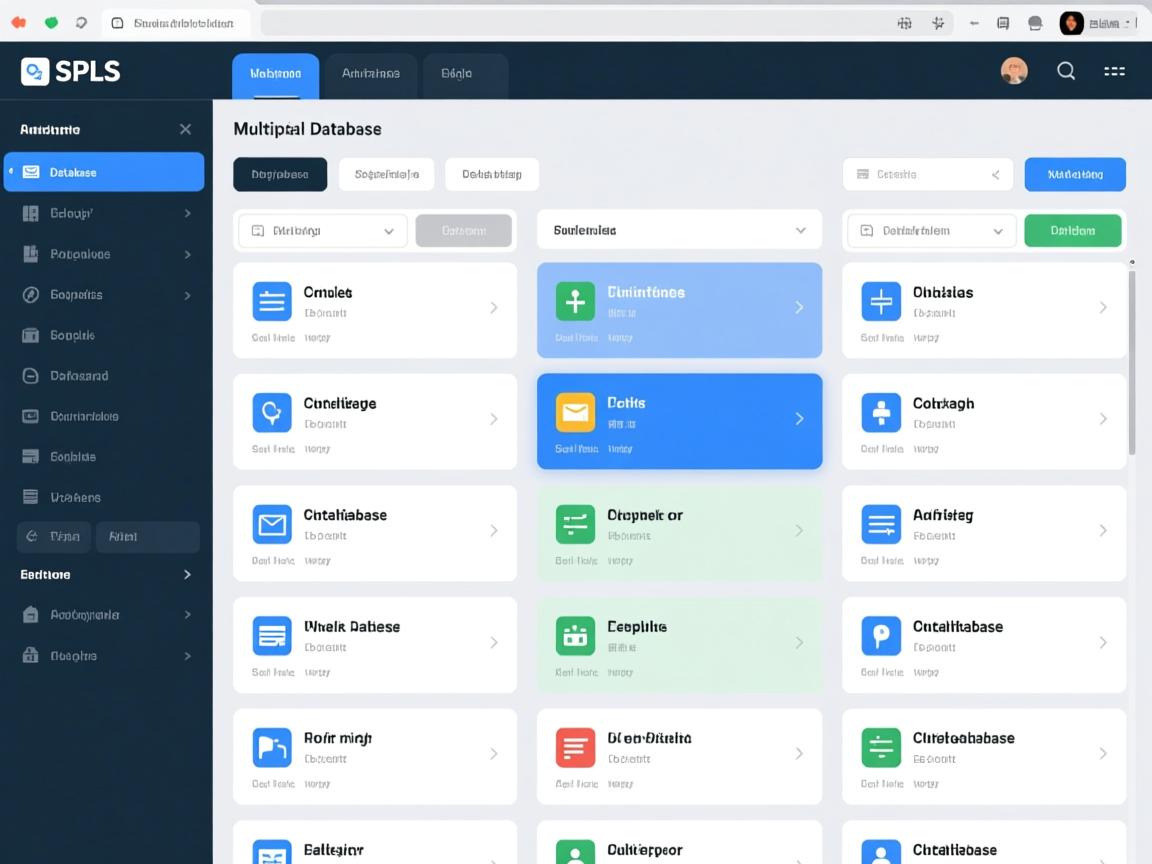This screenshot has width=1152, height=864.
Task: Click the blue envelope icon on Chtalhabase card
Action: tap(272, 524)
